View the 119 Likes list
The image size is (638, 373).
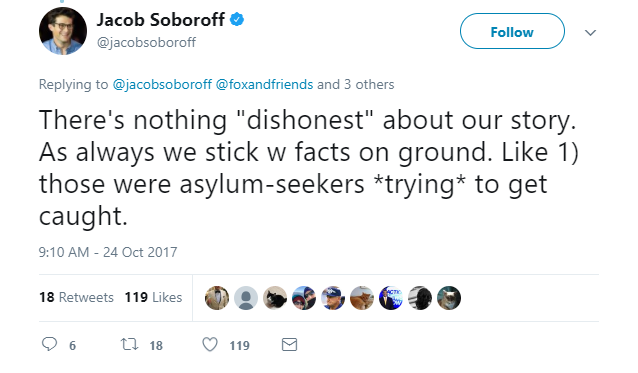point(153,297)
